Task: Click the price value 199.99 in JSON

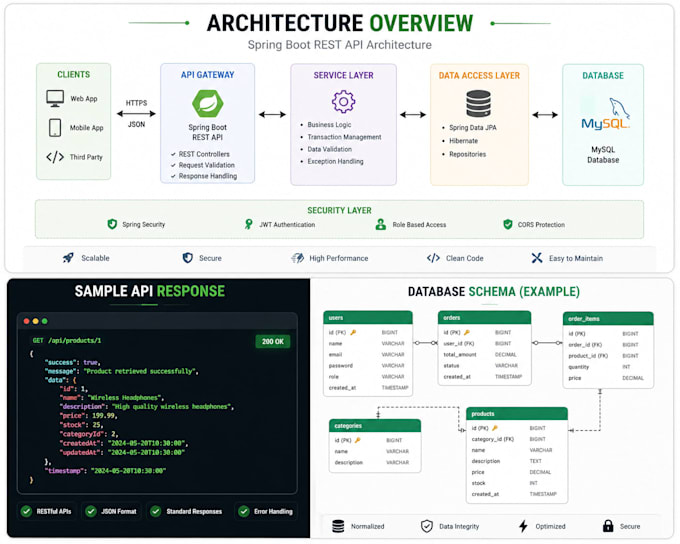Action: [x=104, y=415]
